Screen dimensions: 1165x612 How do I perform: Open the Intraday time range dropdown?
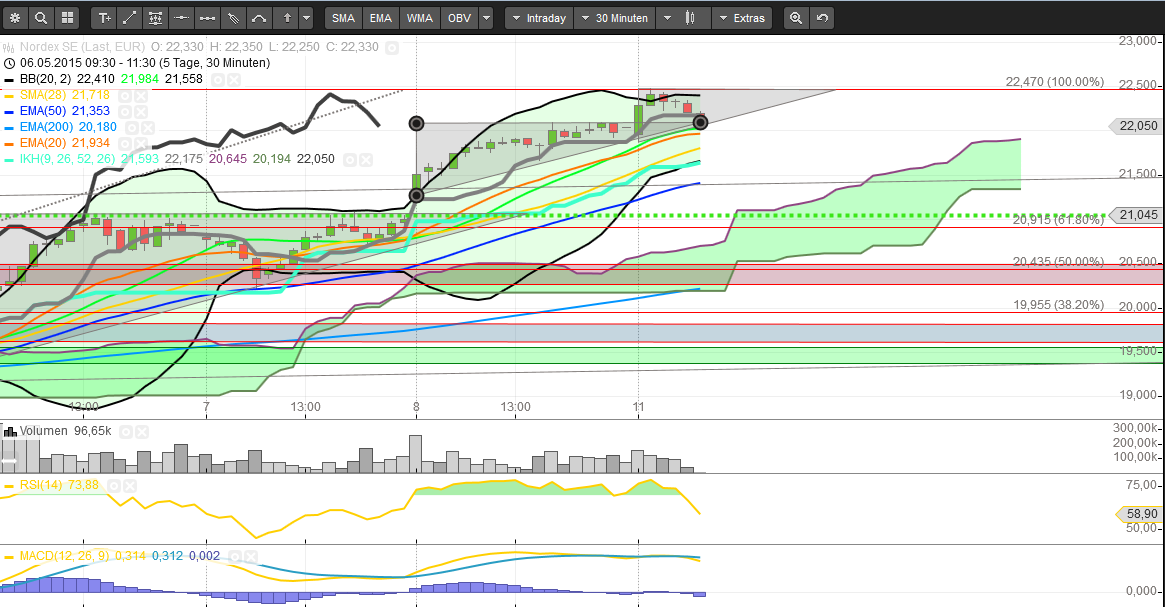click(539, 18)
